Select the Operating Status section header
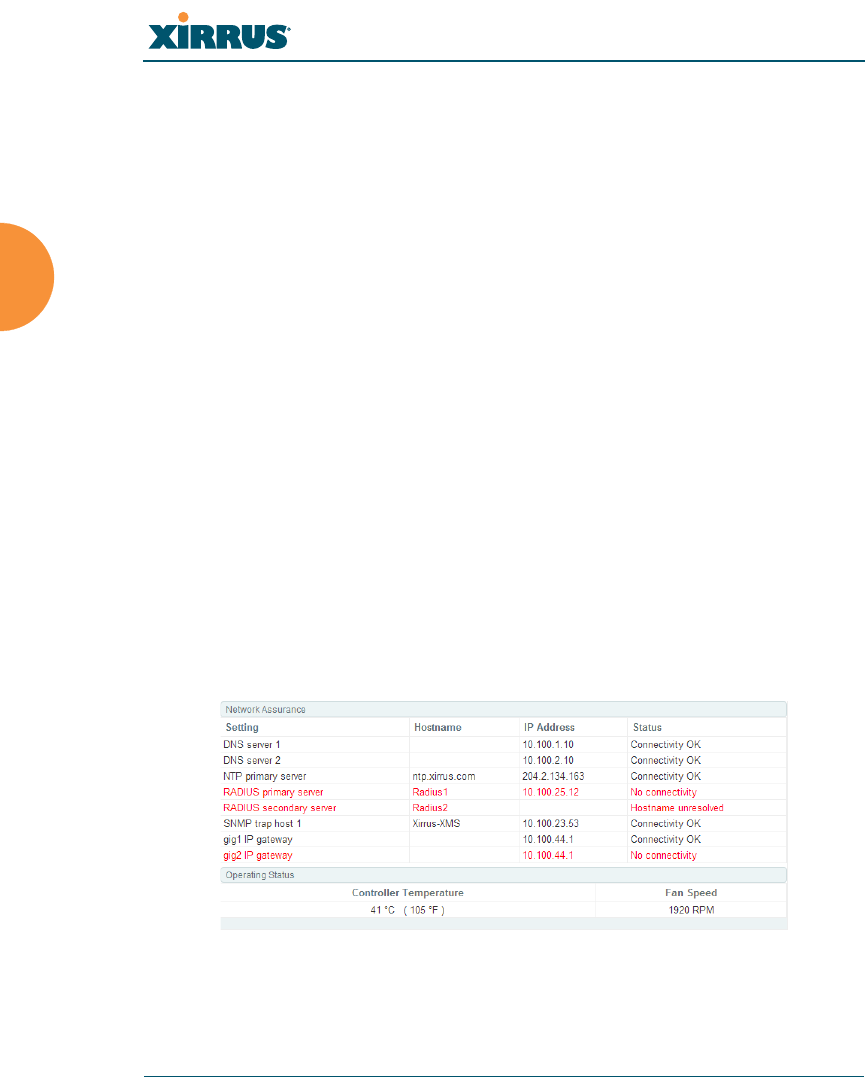The image size is (865, 1077). tap(504, 875)
